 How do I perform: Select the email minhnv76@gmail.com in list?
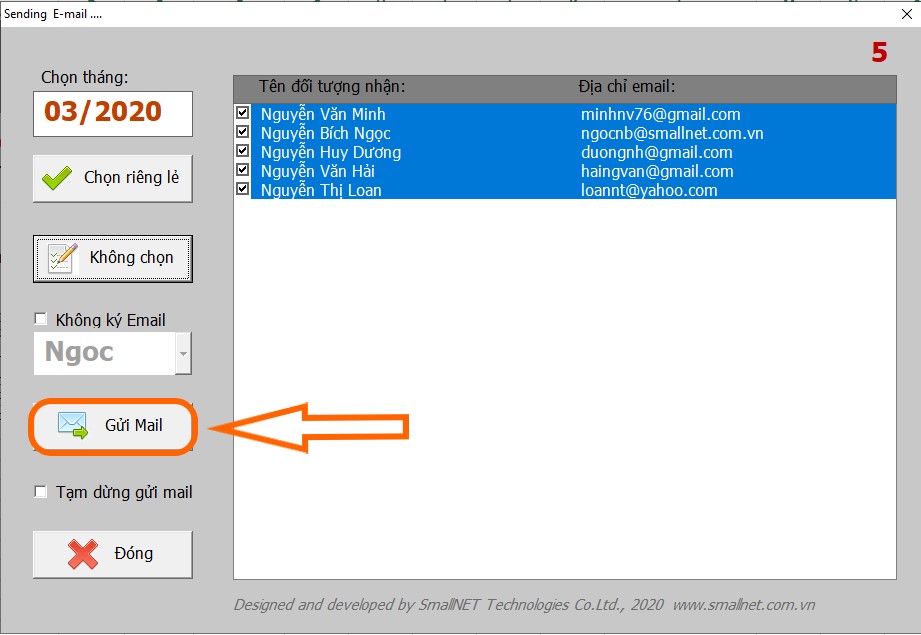coord(660,114)
